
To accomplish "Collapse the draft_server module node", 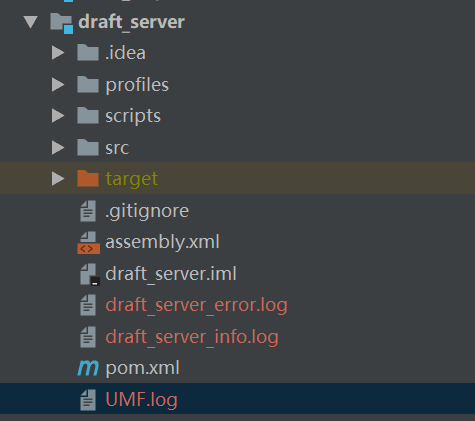I will coord(31,22).
